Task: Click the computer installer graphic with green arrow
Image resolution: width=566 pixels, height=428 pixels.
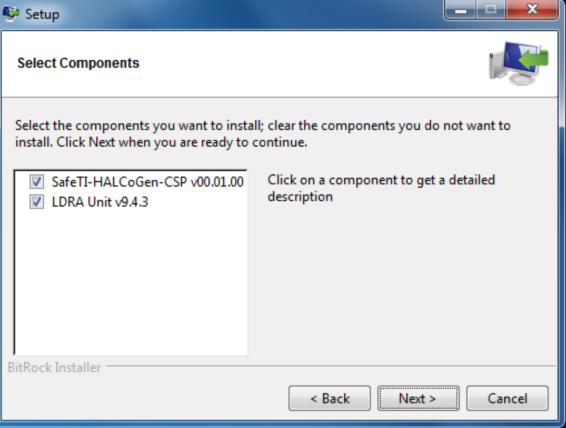Action: pyautogui.click(x=519, y=63)
